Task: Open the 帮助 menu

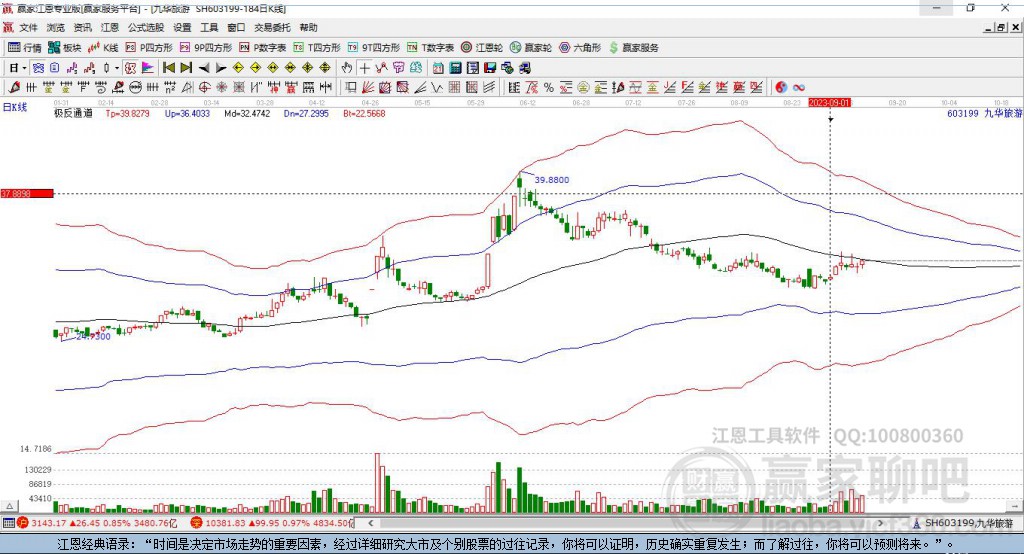Action: [x=308, y=27]
